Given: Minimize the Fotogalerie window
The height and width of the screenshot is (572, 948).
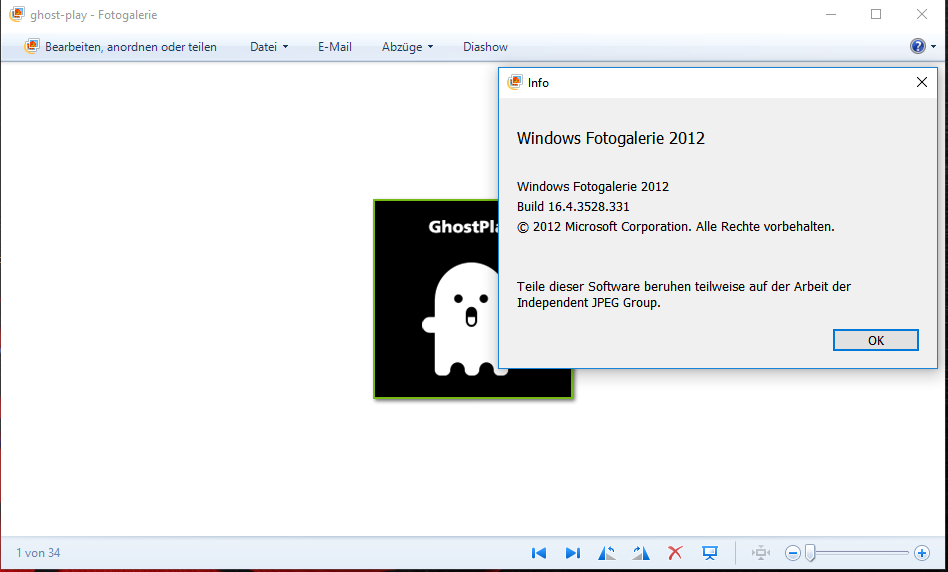Looking at the screenshot, I should coord(831,14).
